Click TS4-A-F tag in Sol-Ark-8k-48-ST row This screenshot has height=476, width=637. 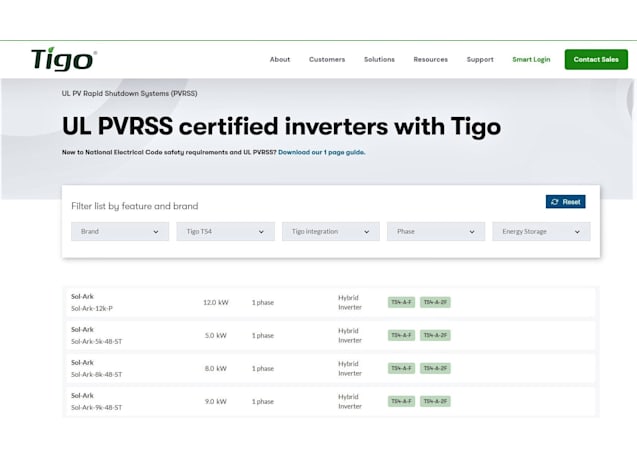tap(401, 368)
